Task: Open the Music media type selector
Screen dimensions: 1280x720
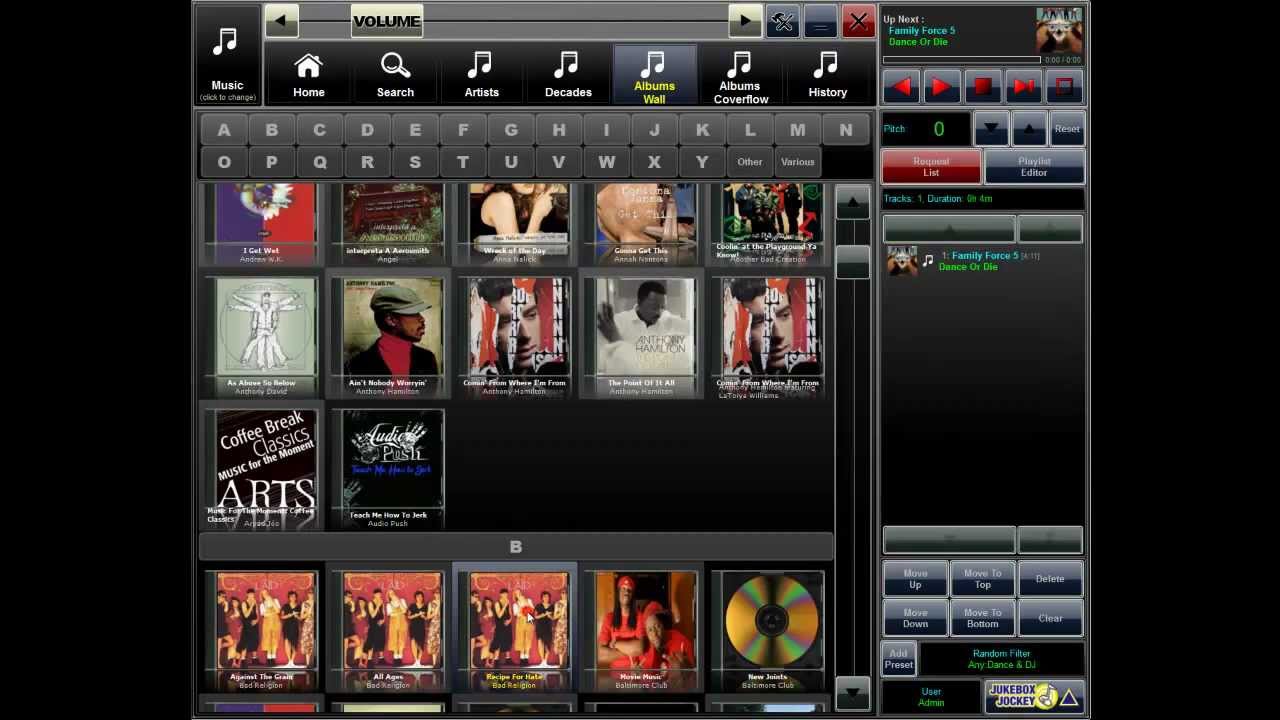Action: click(x=227, y=55)
